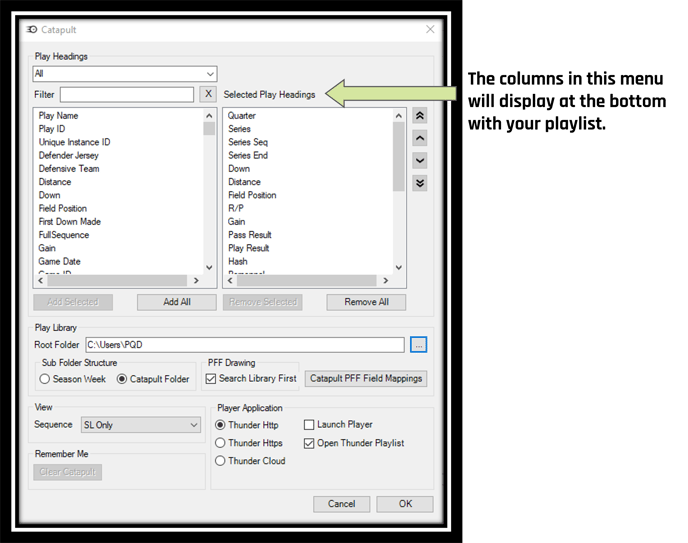Image resolution: width=688 pixels, height=543 pixels.
Task: Move selected heading up one position
Action: click(419, 138)
